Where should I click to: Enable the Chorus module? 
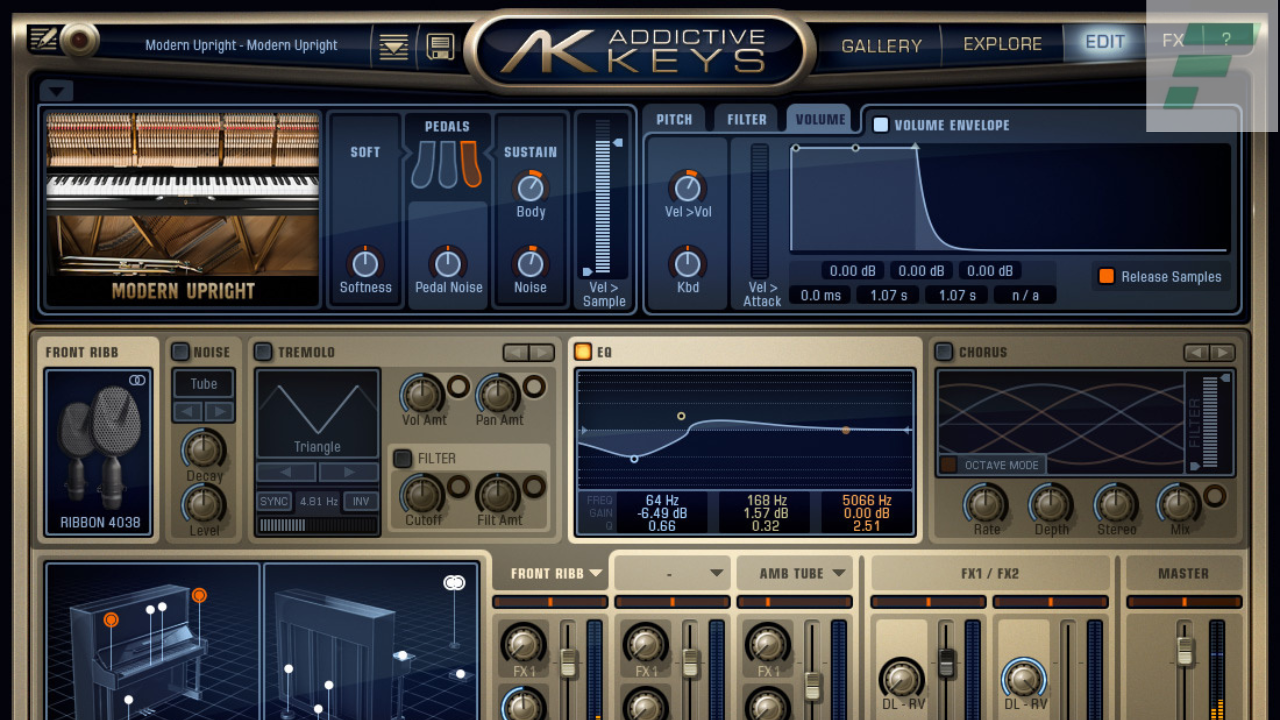pos(943,351)
